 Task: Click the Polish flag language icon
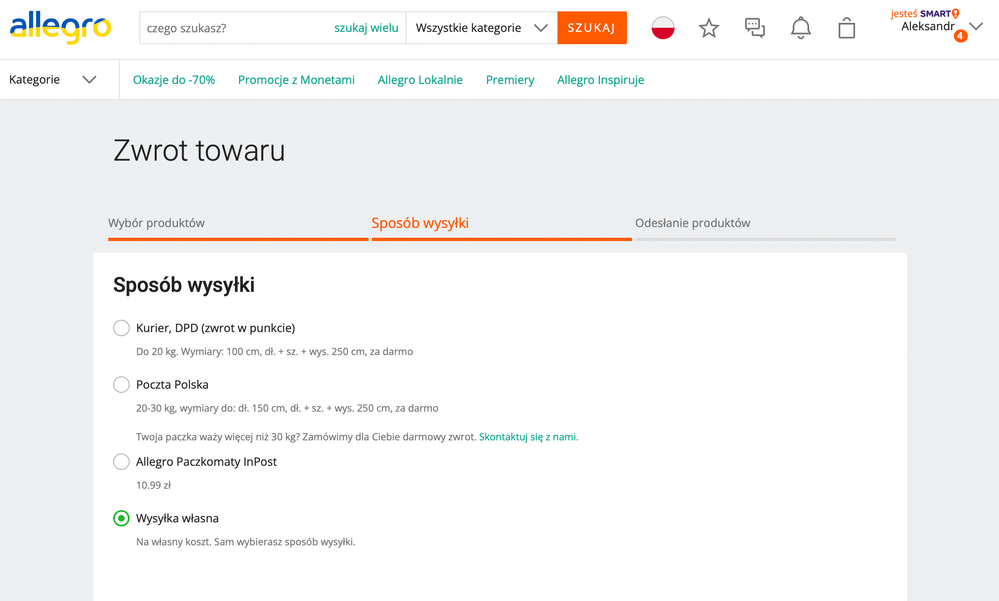point(663,28)
